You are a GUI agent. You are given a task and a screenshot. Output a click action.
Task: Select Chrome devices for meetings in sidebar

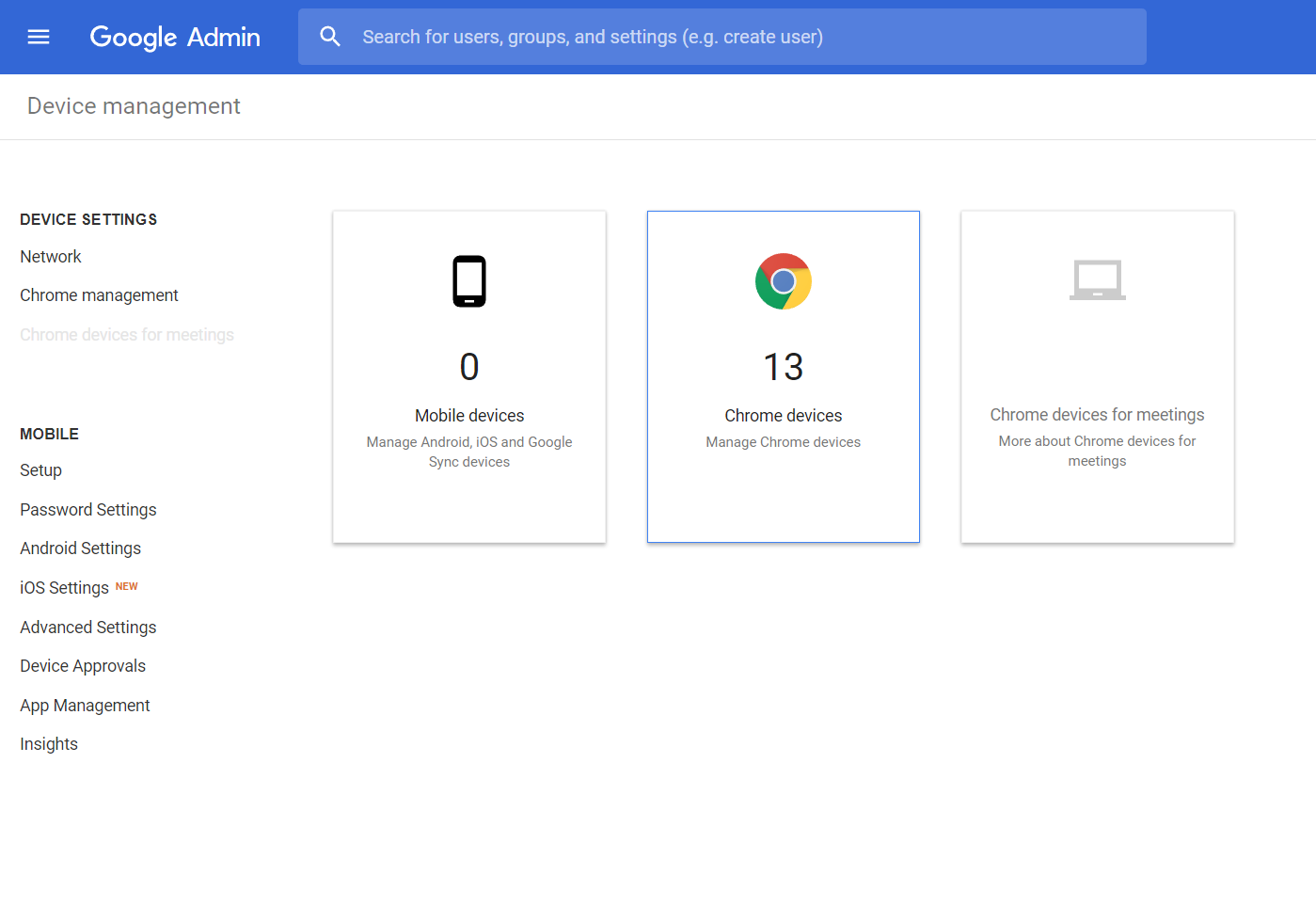[x=127, y=335]
